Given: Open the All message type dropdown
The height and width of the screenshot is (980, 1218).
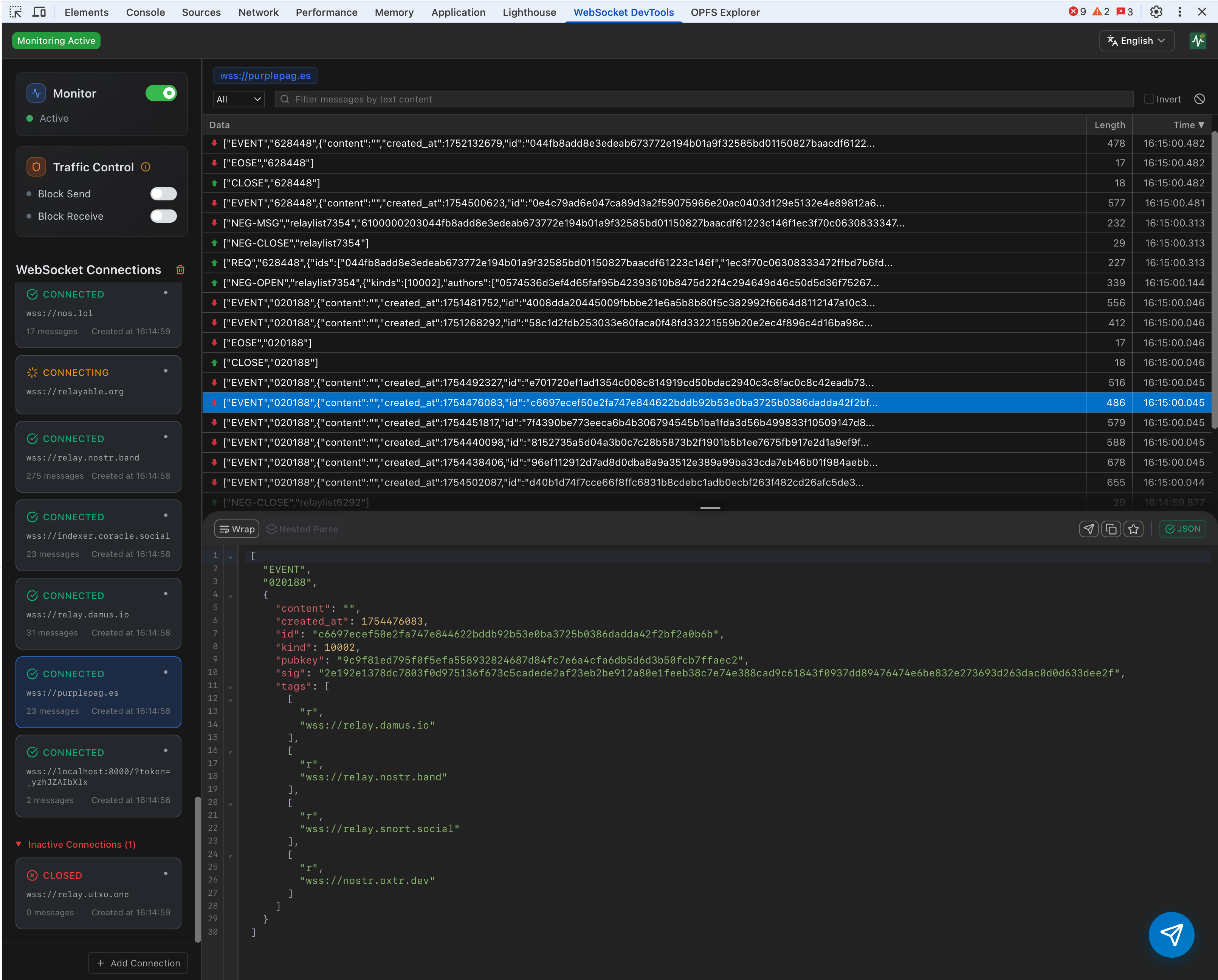Looking at the screenshot, I should [x=239, y=99].
